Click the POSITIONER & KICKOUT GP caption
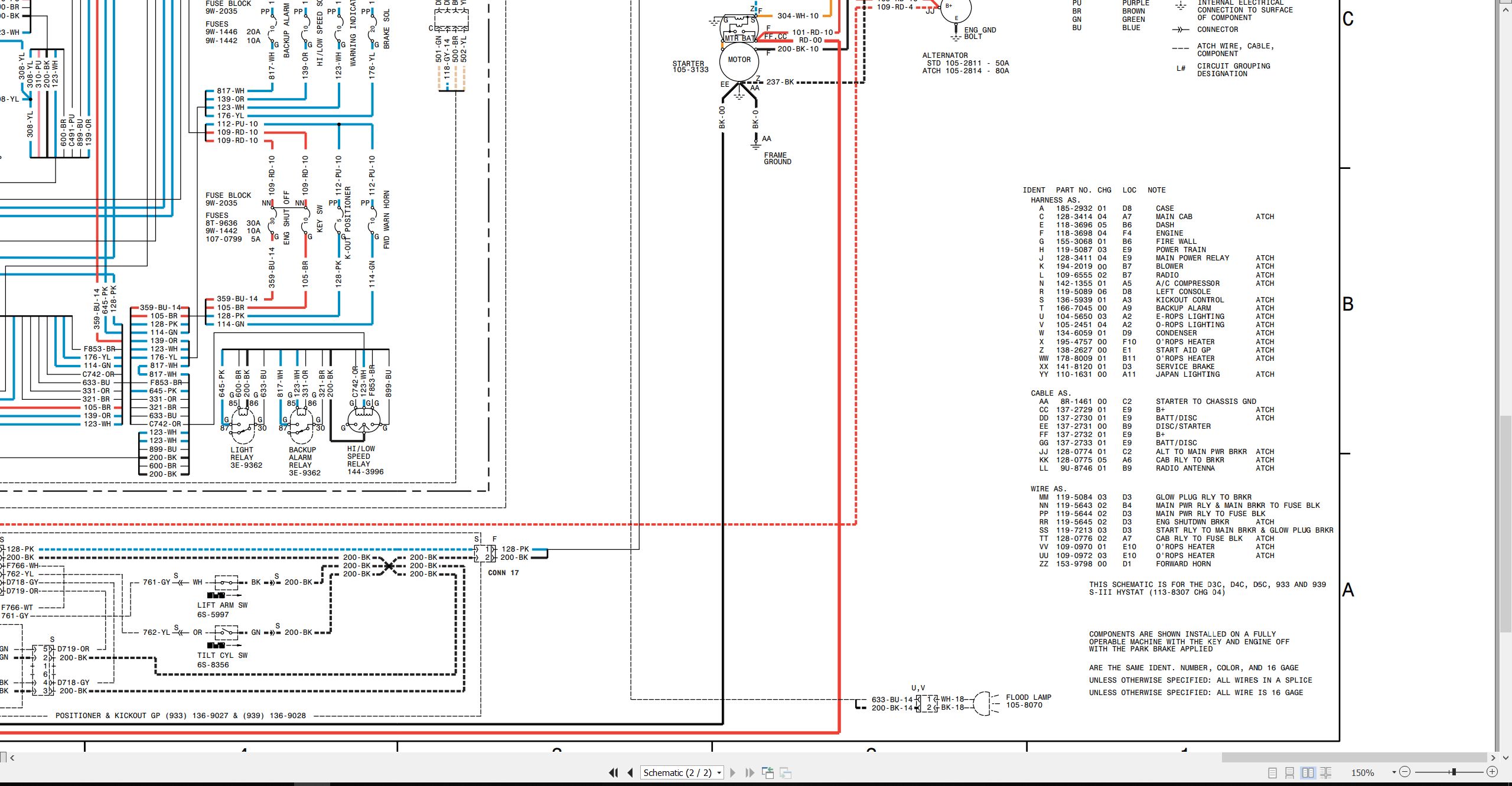1512x786 pixels. [180, 716]
